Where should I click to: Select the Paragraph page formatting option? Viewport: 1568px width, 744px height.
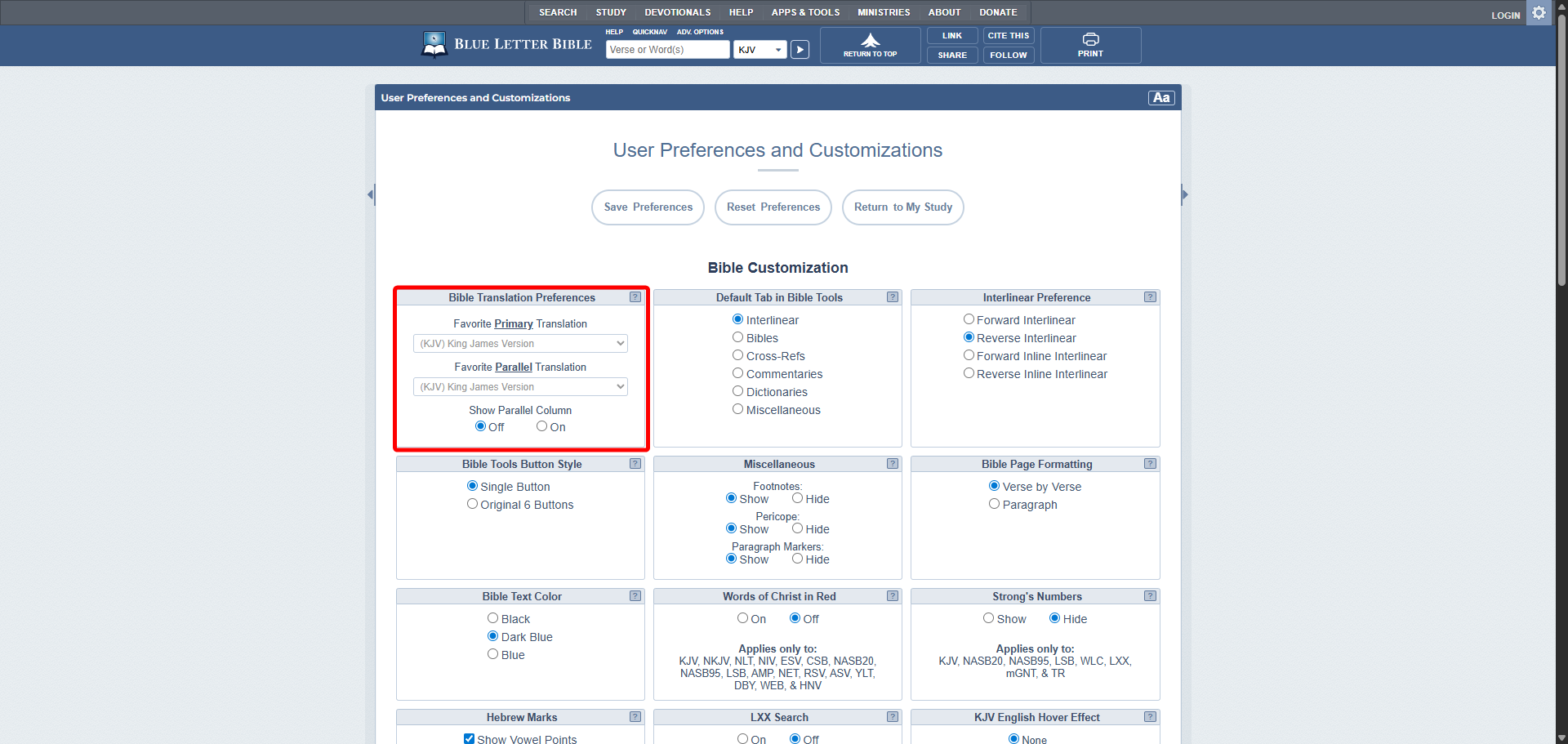(x=994, y=504)
